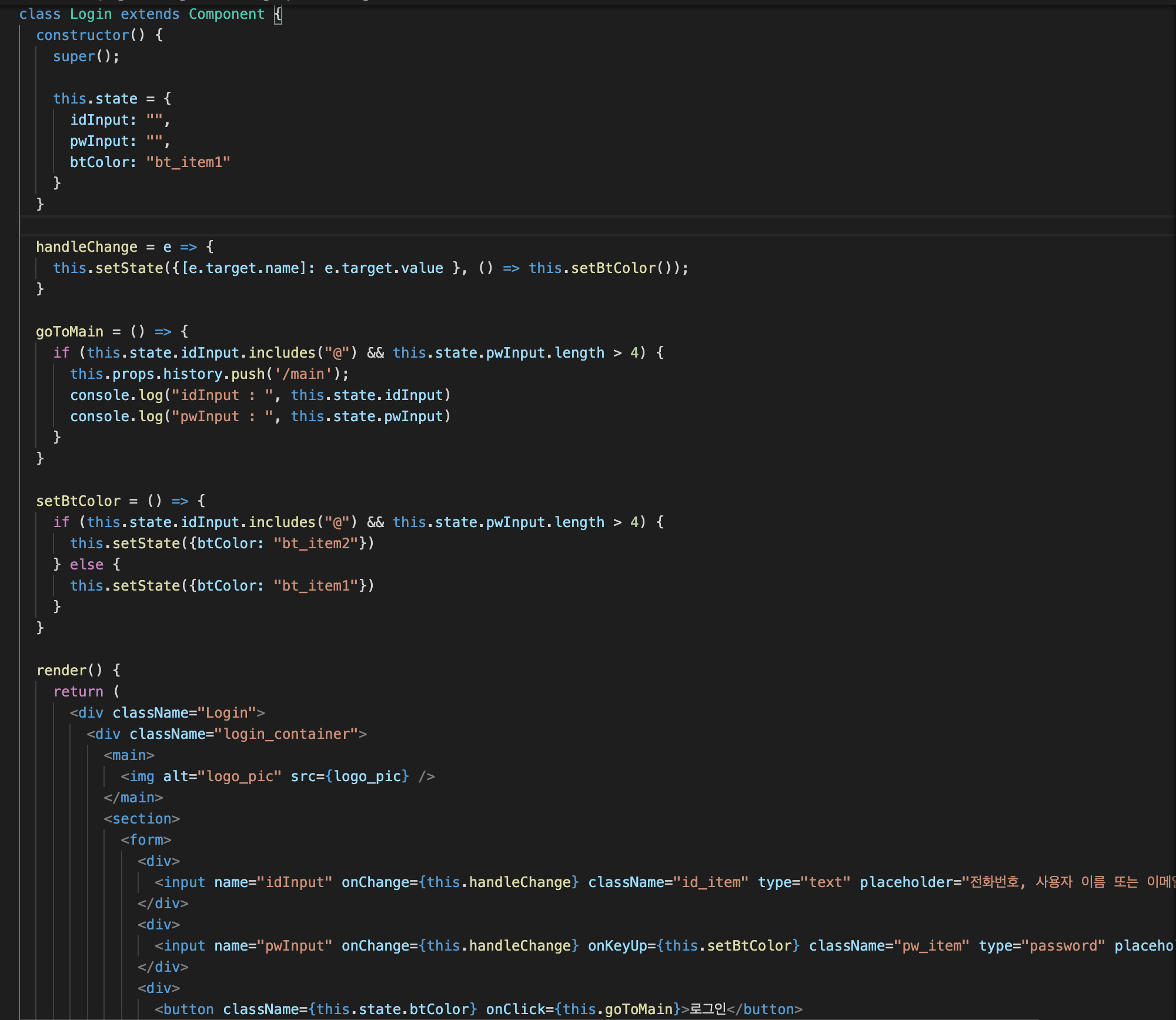Click the 'this.state = {' assignment

[112, 99]
